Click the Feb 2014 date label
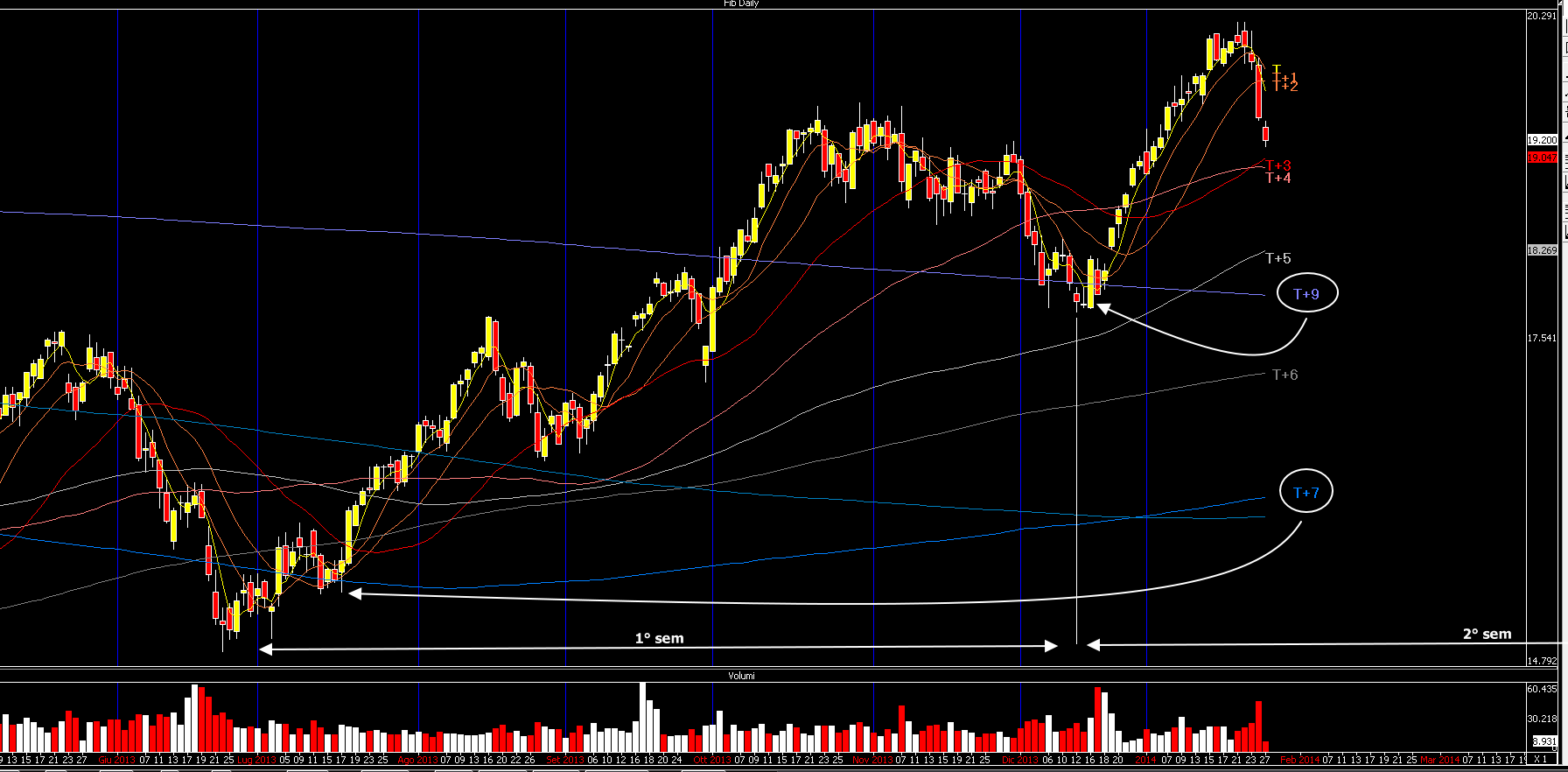The width and height of the screenshot is (1568, 772). [x=1300, y=760]
